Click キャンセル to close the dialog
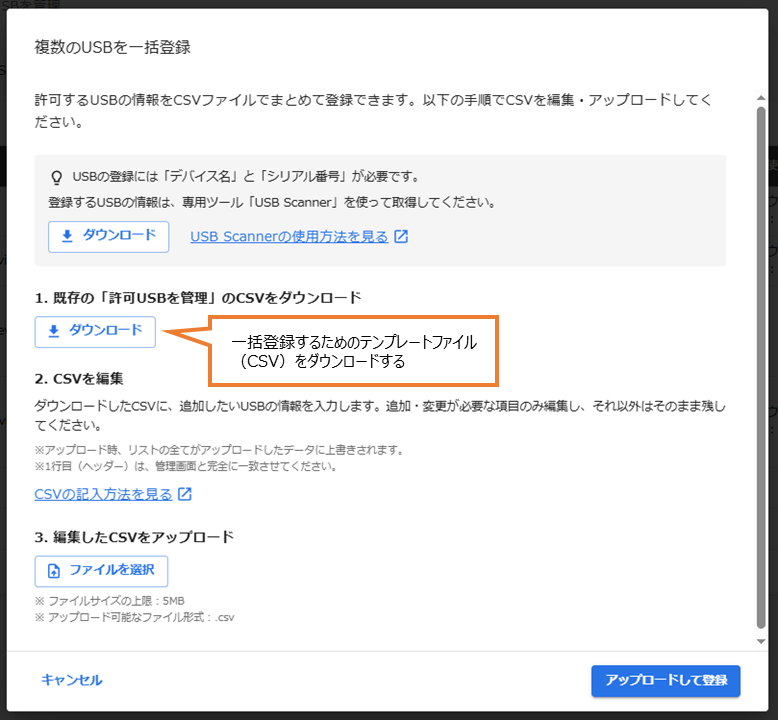The image size is (778, 720). pyautogui.click(x=71, y=680)
